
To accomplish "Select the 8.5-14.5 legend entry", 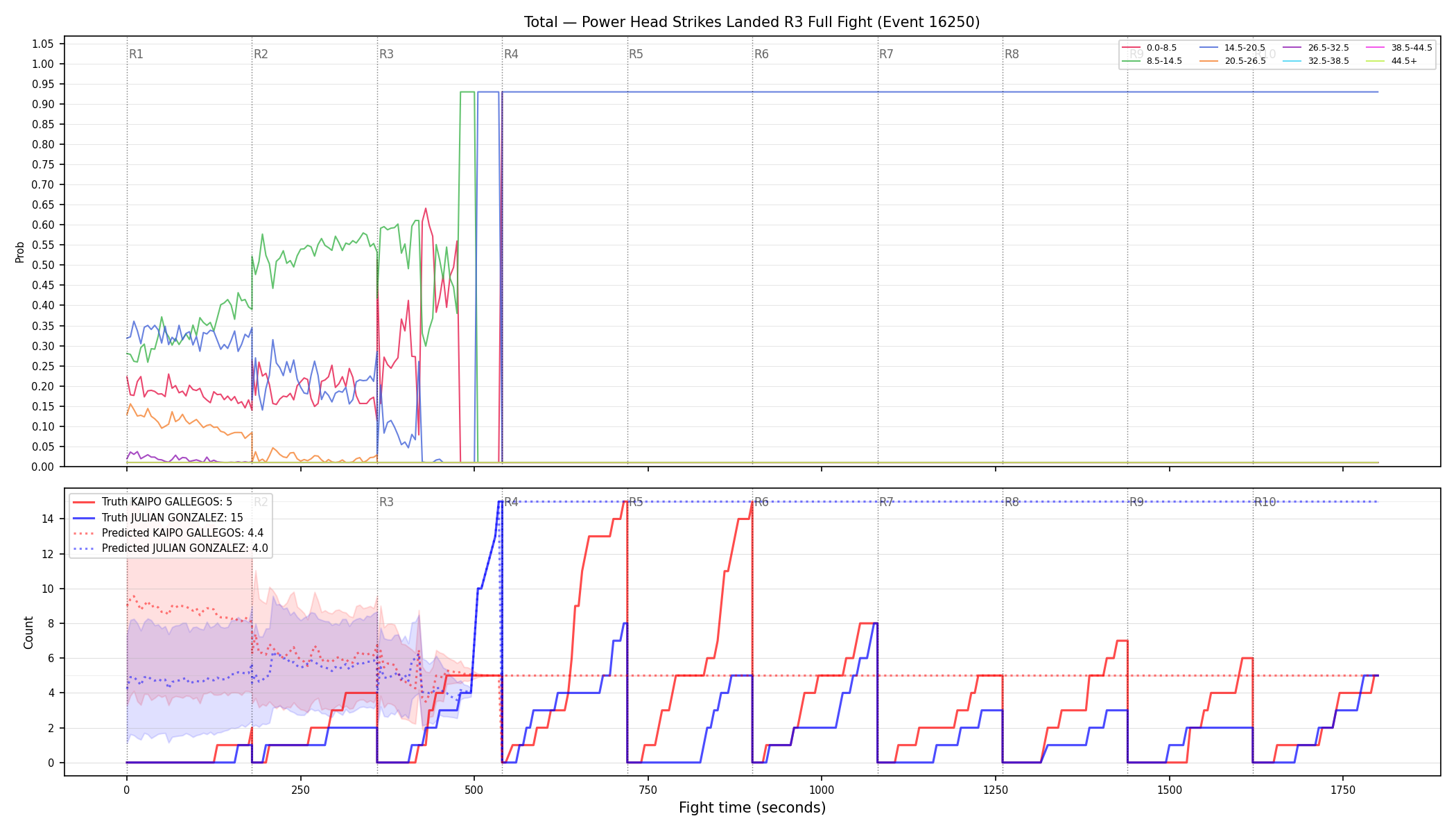I will coord(1152,61).
